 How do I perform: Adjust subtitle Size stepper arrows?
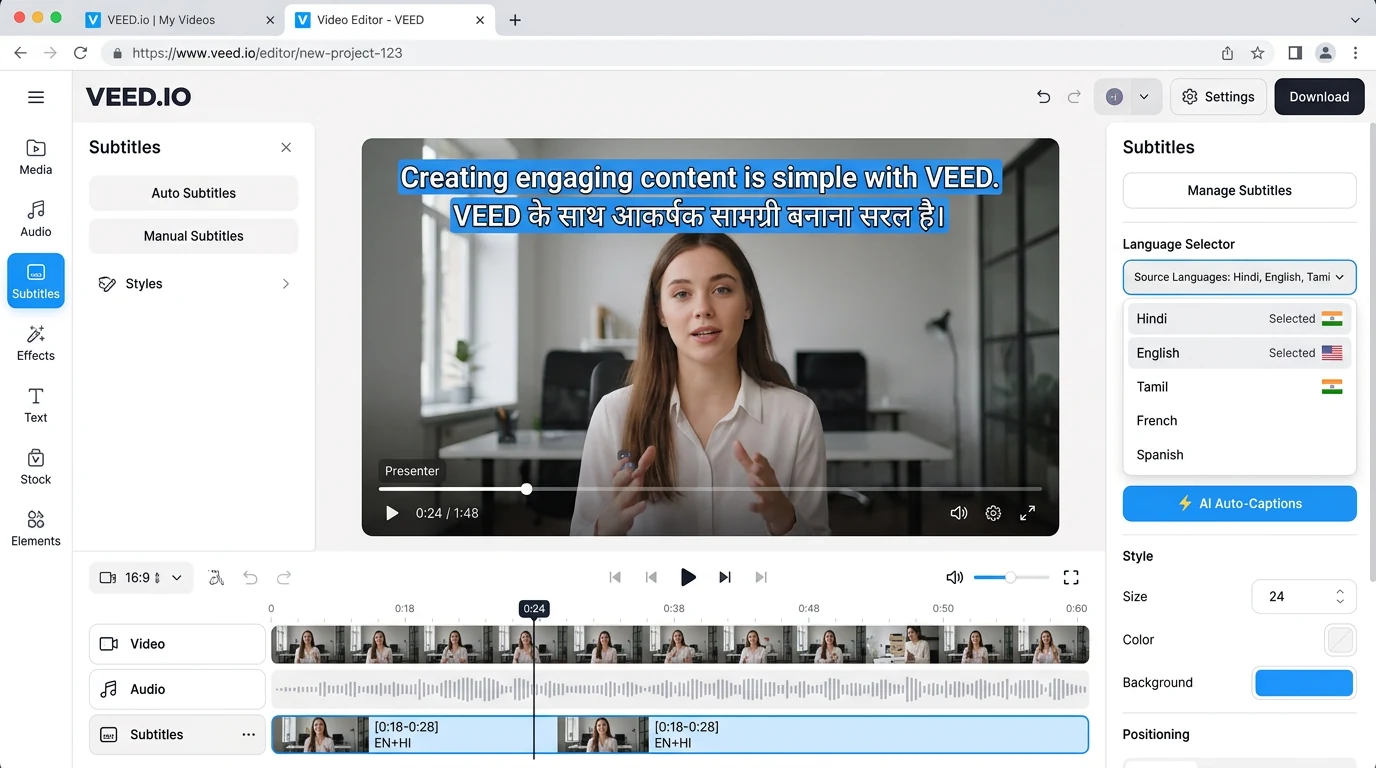click(1340, 596)
